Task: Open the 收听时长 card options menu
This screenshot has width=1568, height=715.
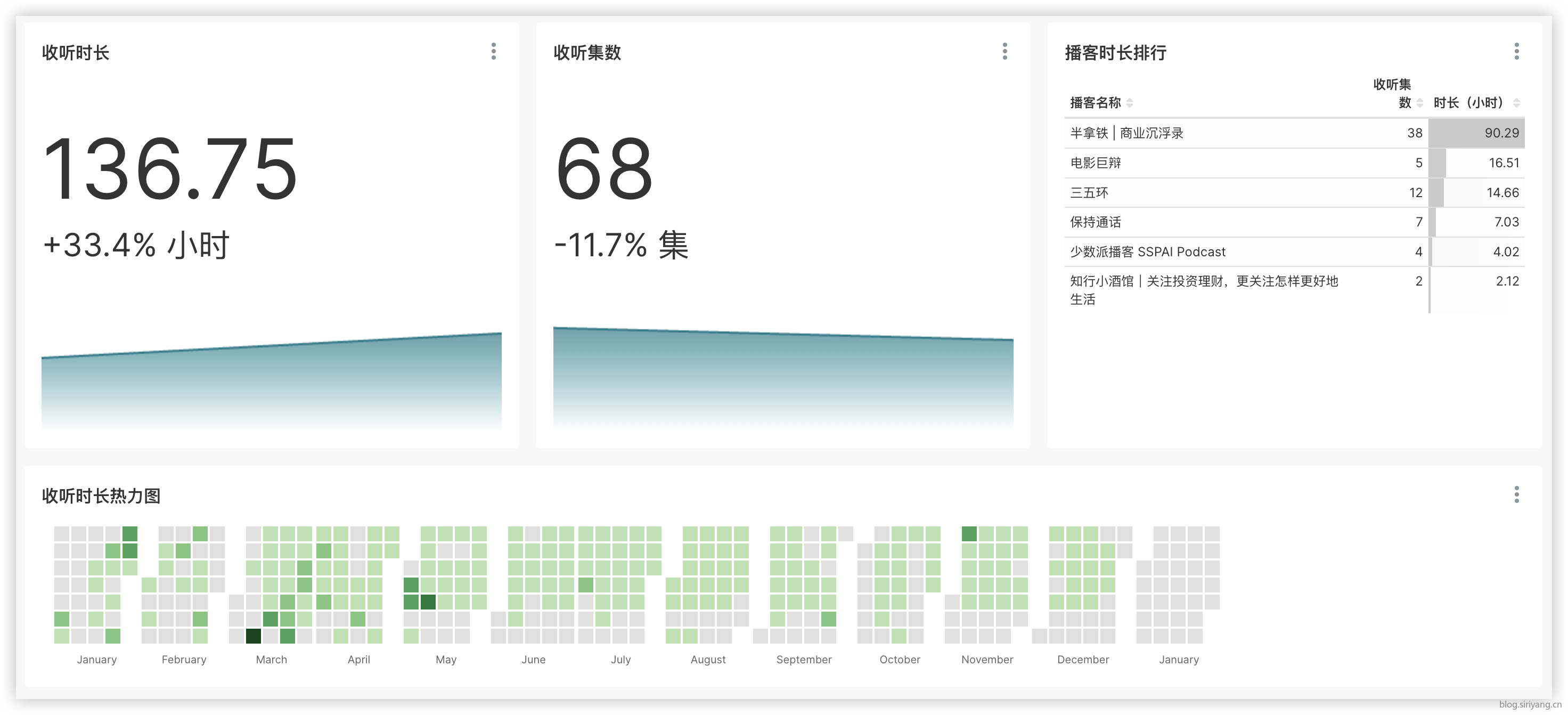Action: click(494, 51)
